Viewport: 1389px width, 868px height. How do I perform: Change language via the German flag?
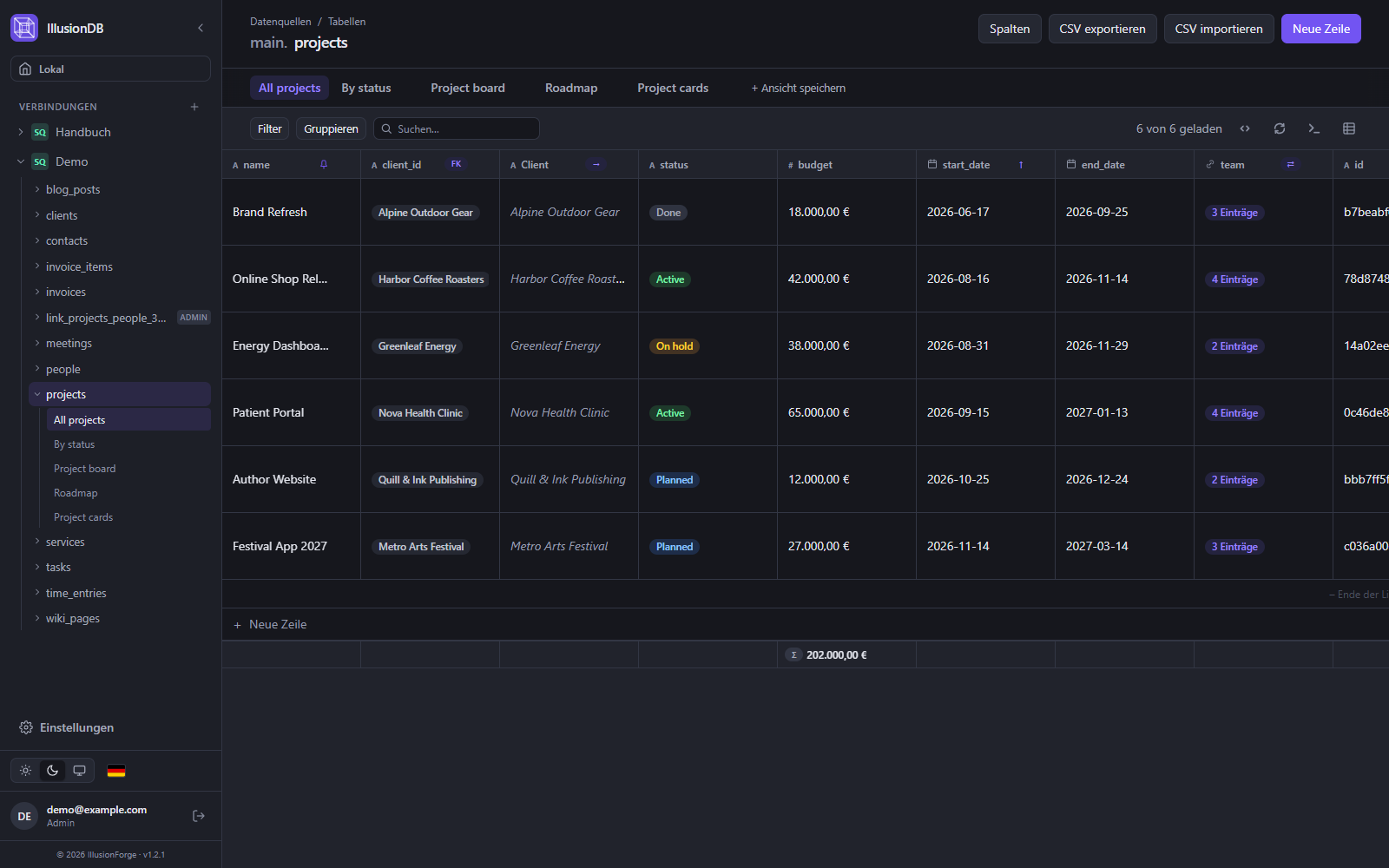click(x=116, y=771)
